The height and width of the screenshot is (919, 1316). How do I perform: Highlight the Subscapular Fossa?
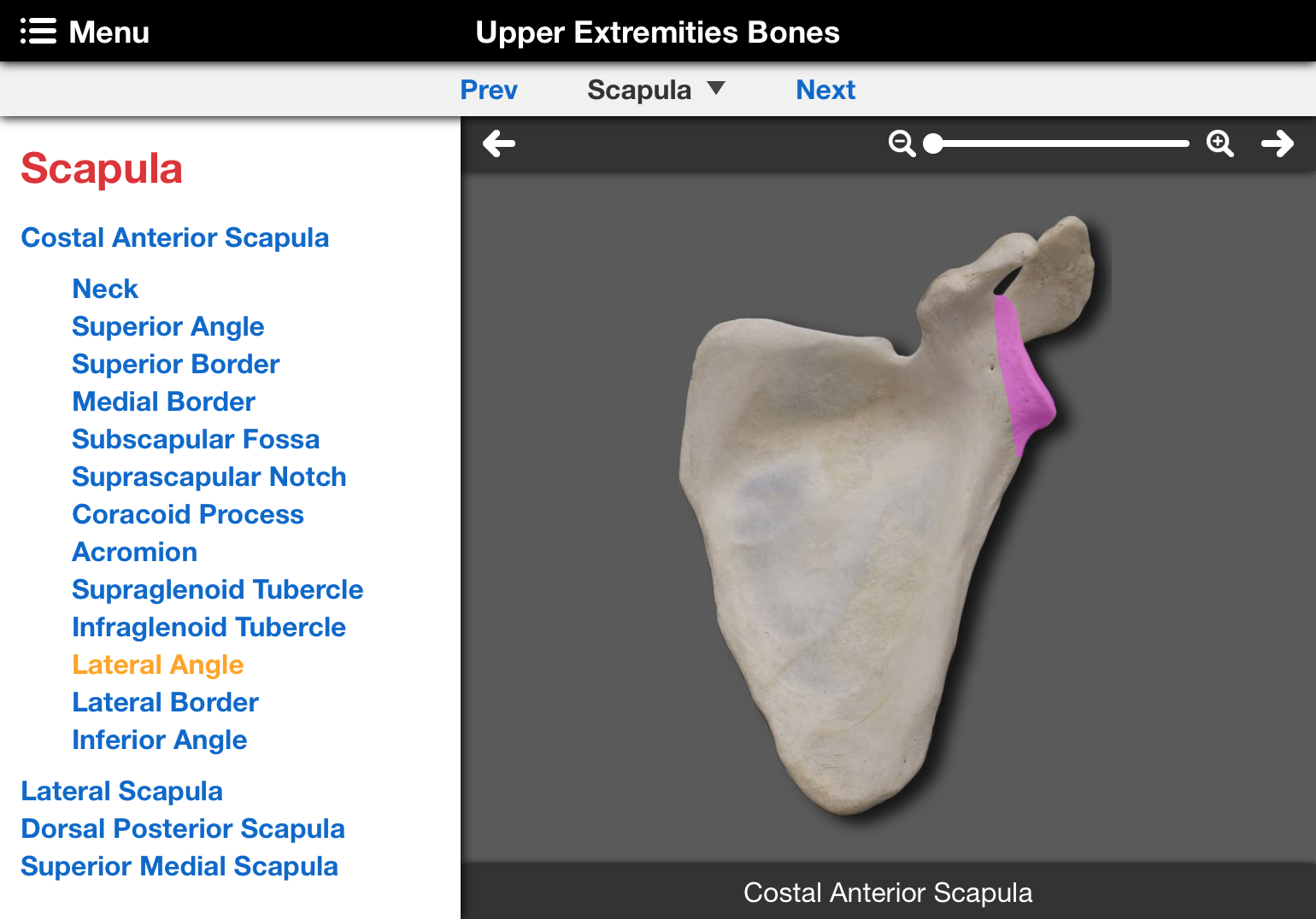click(x=196, y=439)
